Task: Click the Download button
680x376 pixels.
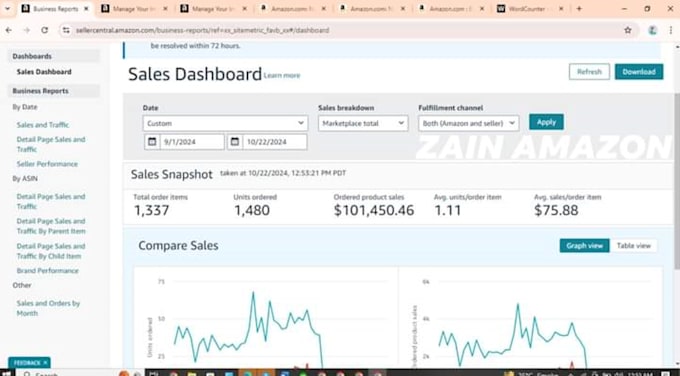Action: point(639,72)
